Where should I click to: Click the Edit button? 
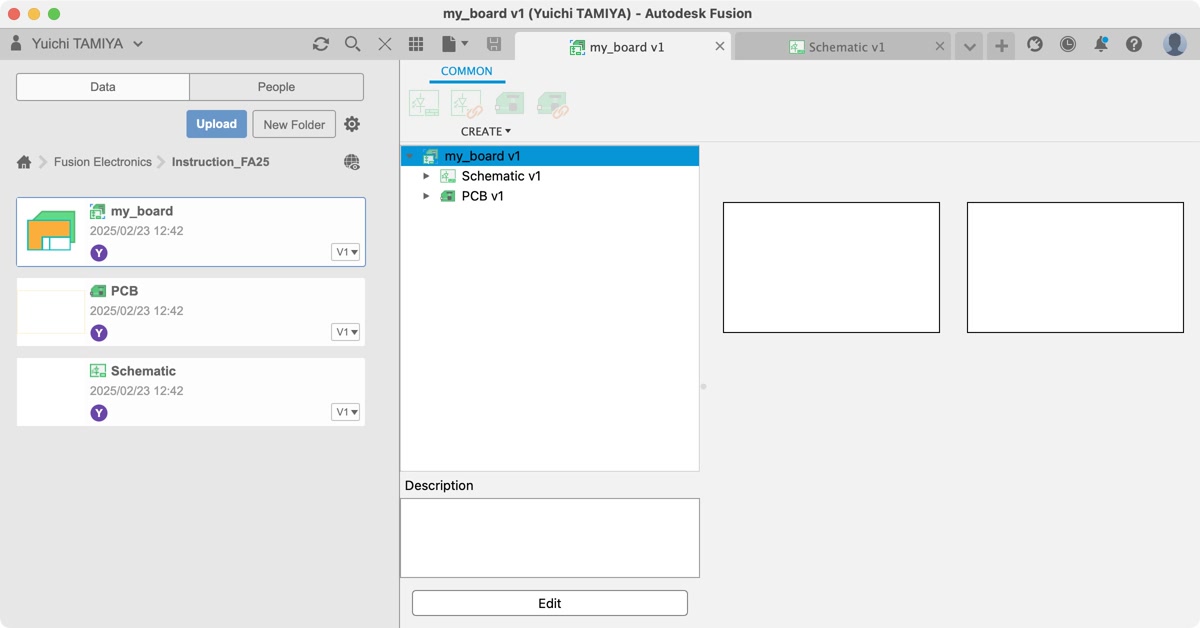550,603
